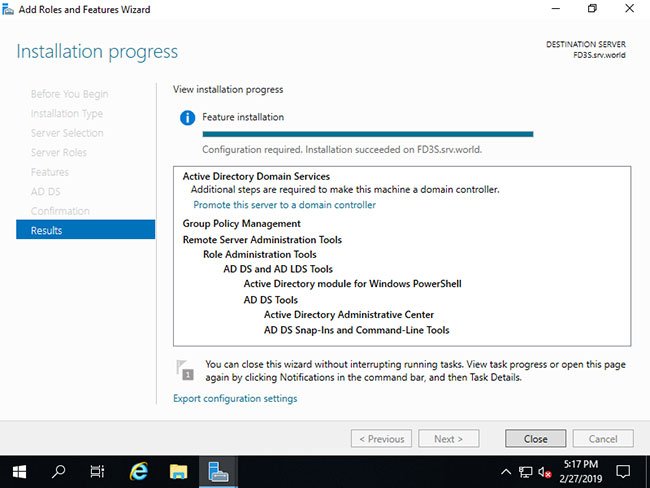Screen dimensions: 650x488
Task: Open the Windows Start menu
Action: 19,472
